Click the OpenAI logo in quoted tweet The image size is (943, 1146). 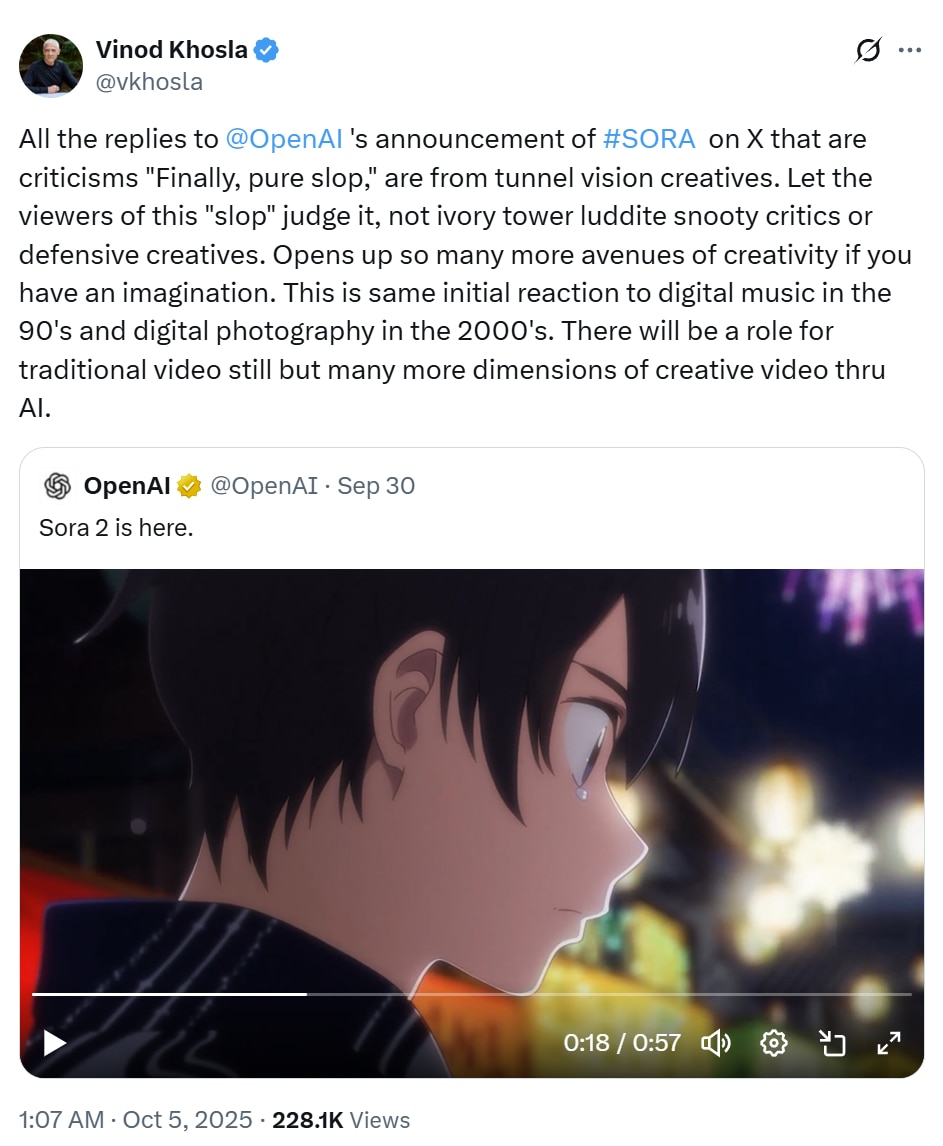(x=58, y=486)
